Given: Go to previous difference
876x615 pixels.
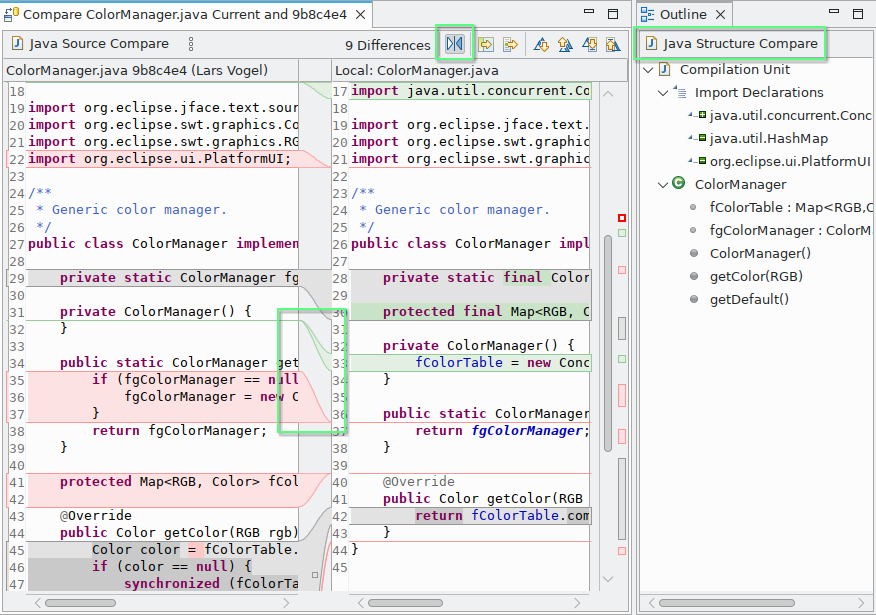Looking at the screenshot, I should [565, 44].
